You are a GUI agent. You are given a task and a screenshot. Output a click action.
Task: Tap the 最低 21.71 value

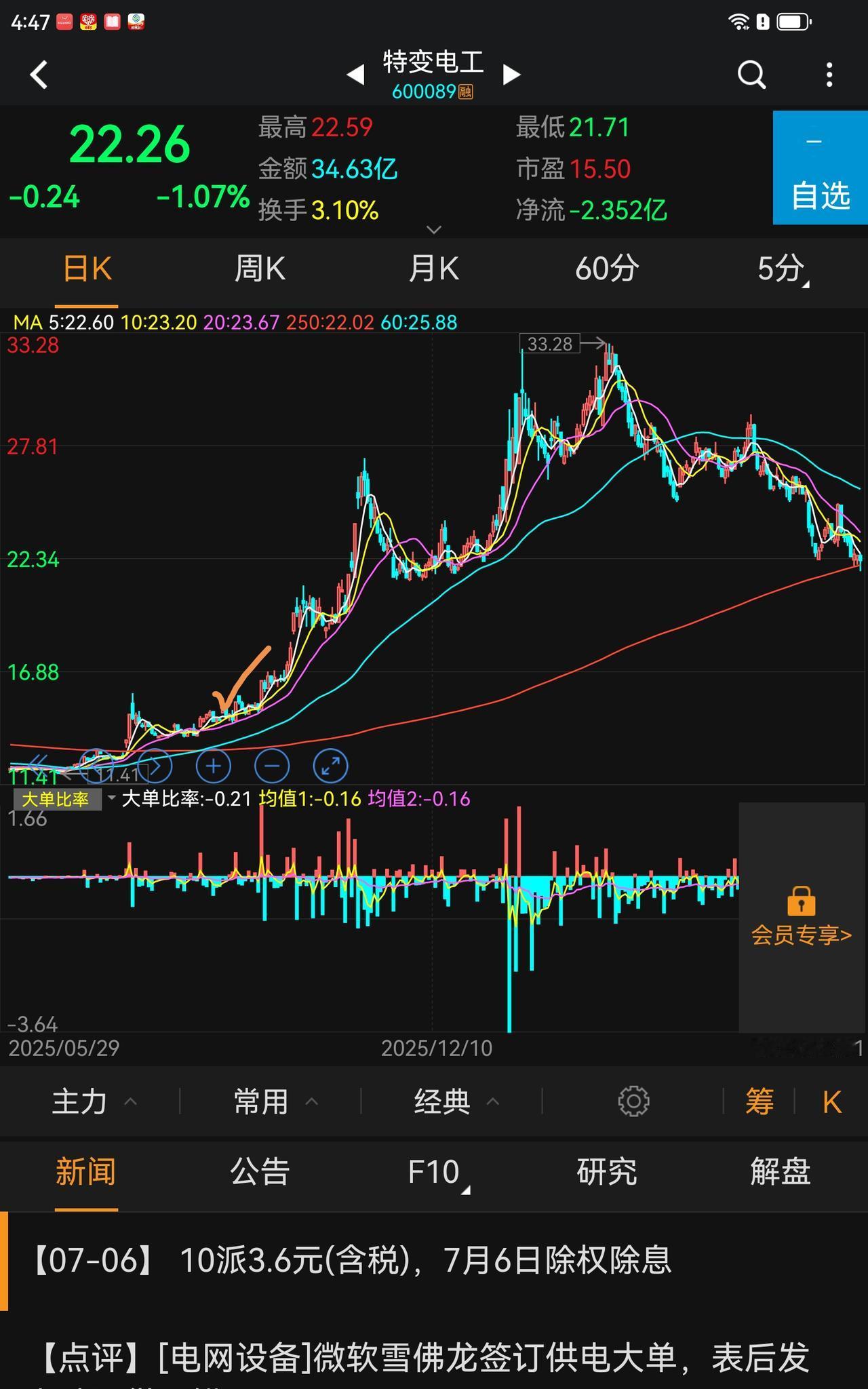[x=599, y=128]
